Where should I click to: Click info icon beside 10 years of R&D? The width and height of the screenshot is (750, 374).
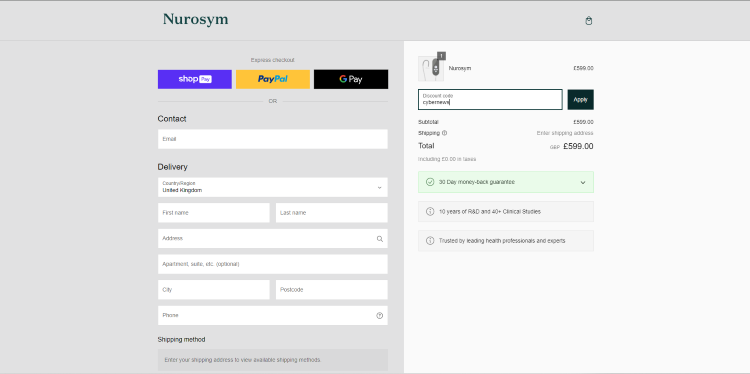pyautogui.click(x=430, y=211)
